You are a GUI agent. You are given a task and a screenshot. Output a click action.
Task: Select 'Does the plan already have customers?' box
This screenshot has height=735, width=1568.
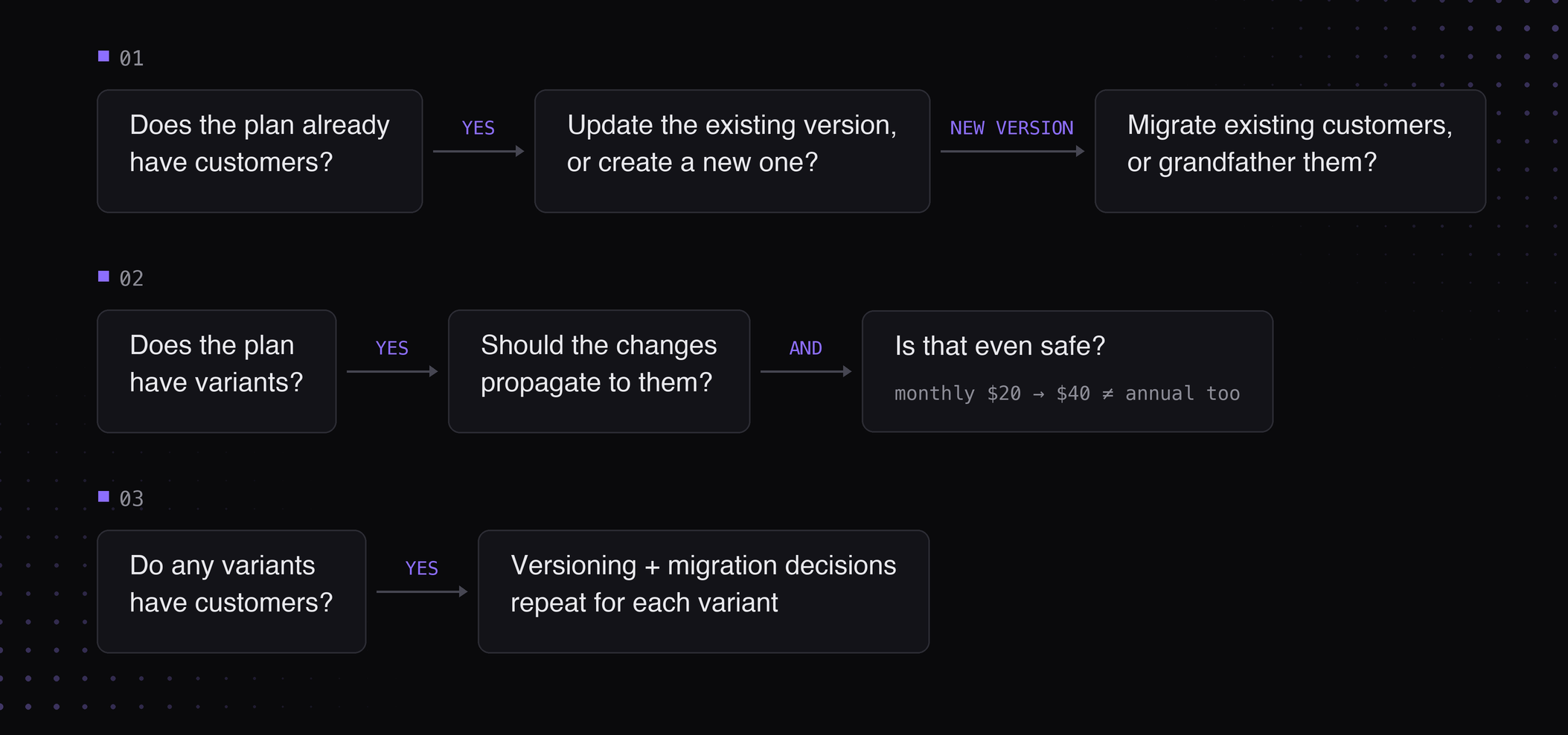point(260,151)
